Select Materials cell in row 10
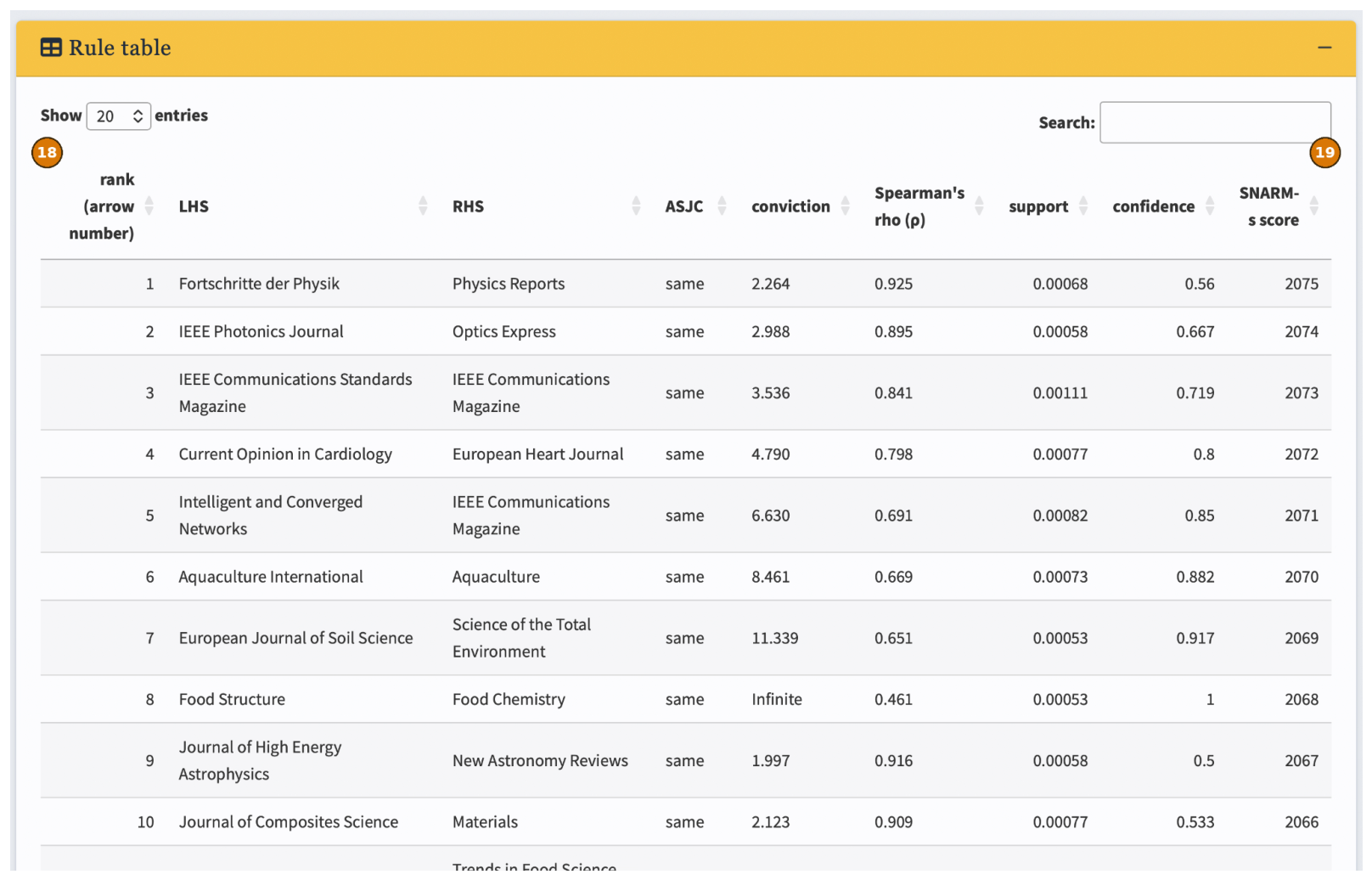Image resolution: width=1372 pixels, height=880 pixels. point(485,821)
